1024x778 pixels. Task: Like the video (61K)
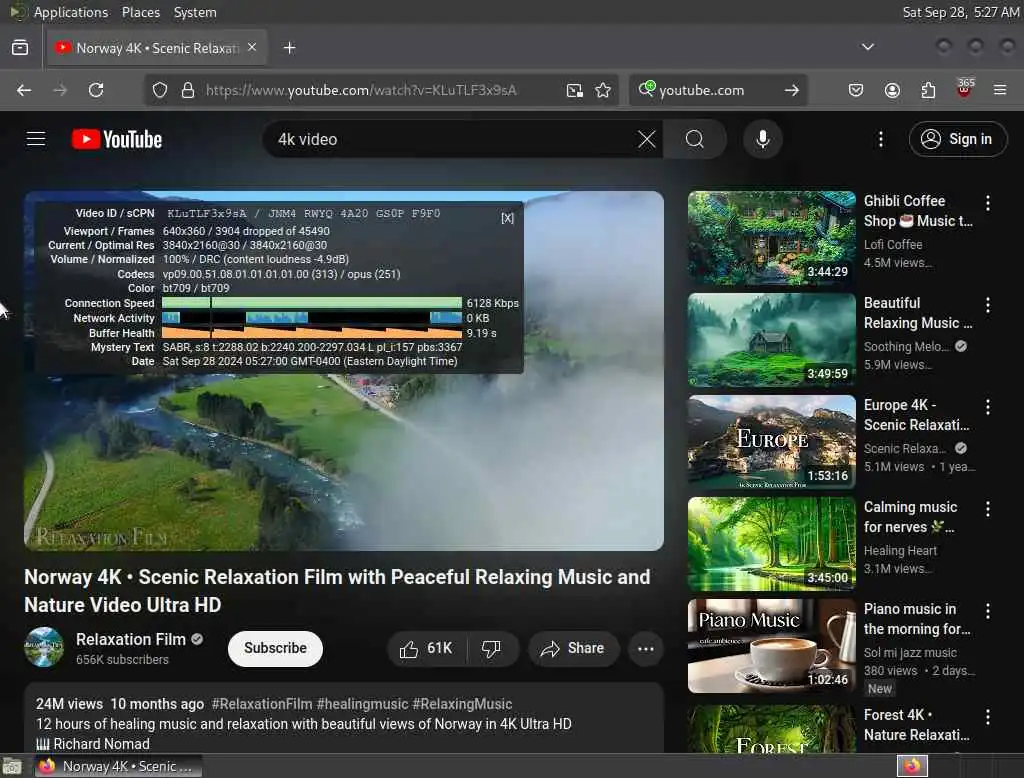(x=426, y=649)
